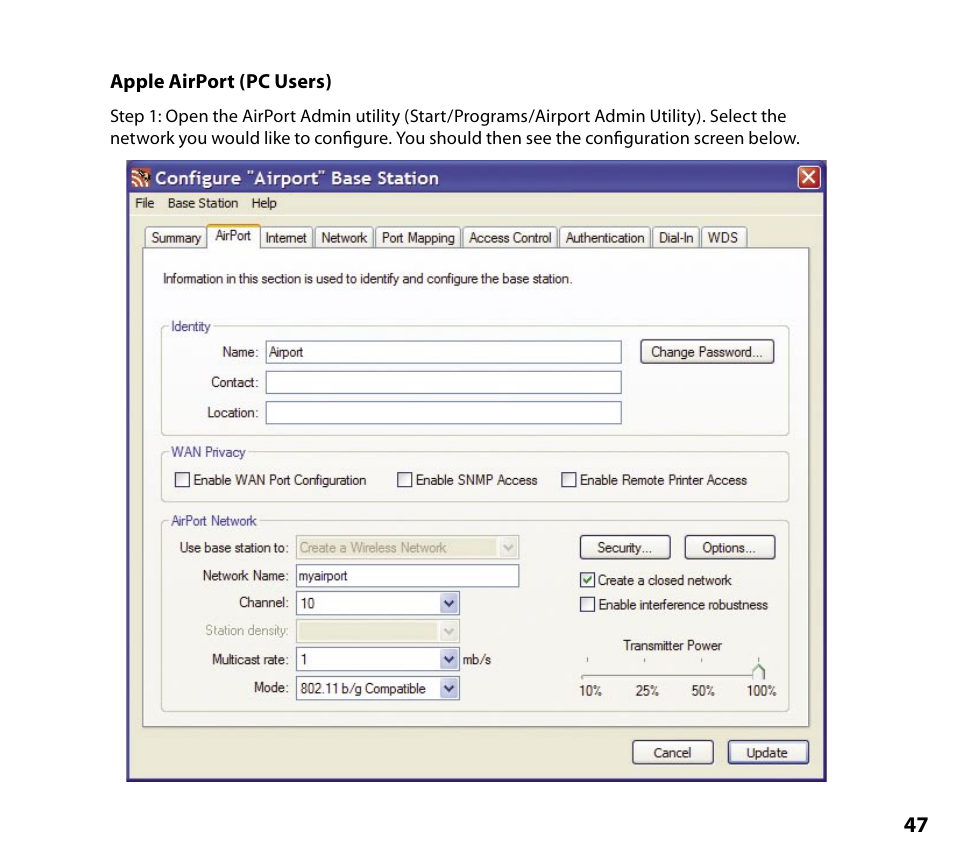Open the Dial-In tab

click(676, 238)
